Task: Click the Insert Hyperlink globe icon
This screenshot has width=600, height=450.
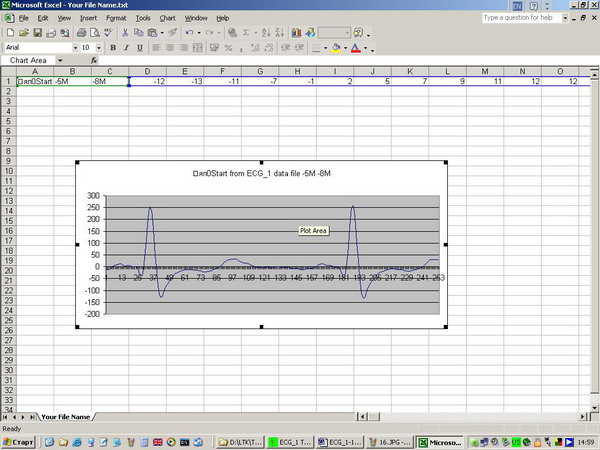Action: [232, 33]
